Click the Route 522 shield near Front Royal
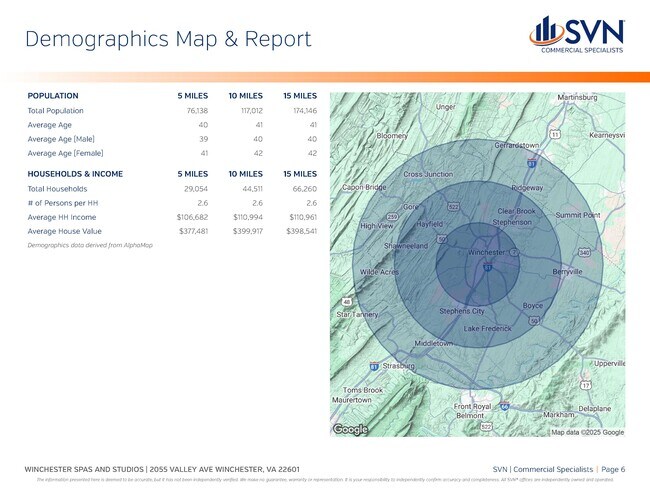 (485, 426)
